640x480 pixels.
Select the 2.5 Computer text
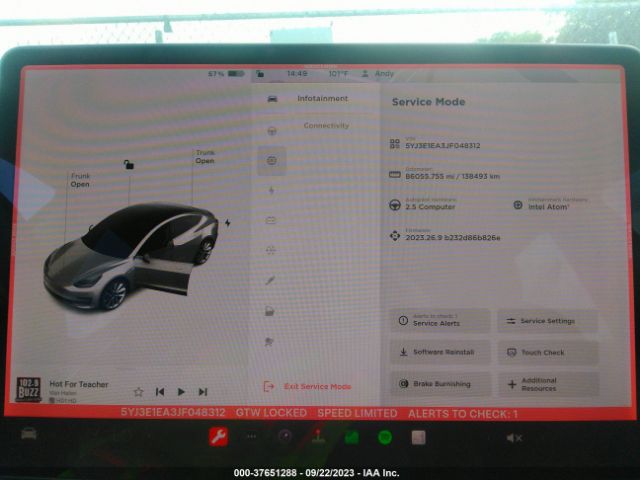430,207
